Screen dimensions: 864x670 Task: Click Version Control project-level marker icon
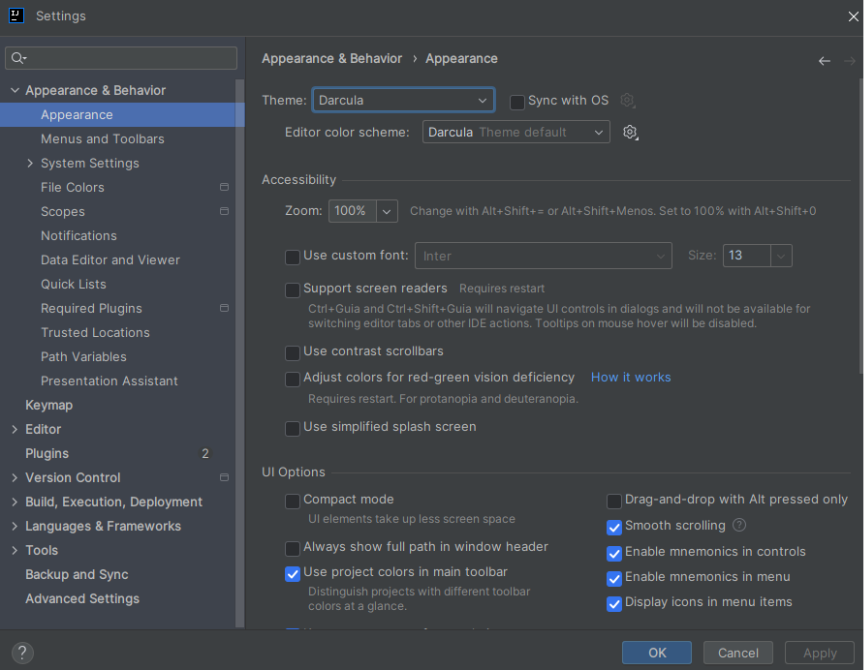tap(224, 477)
